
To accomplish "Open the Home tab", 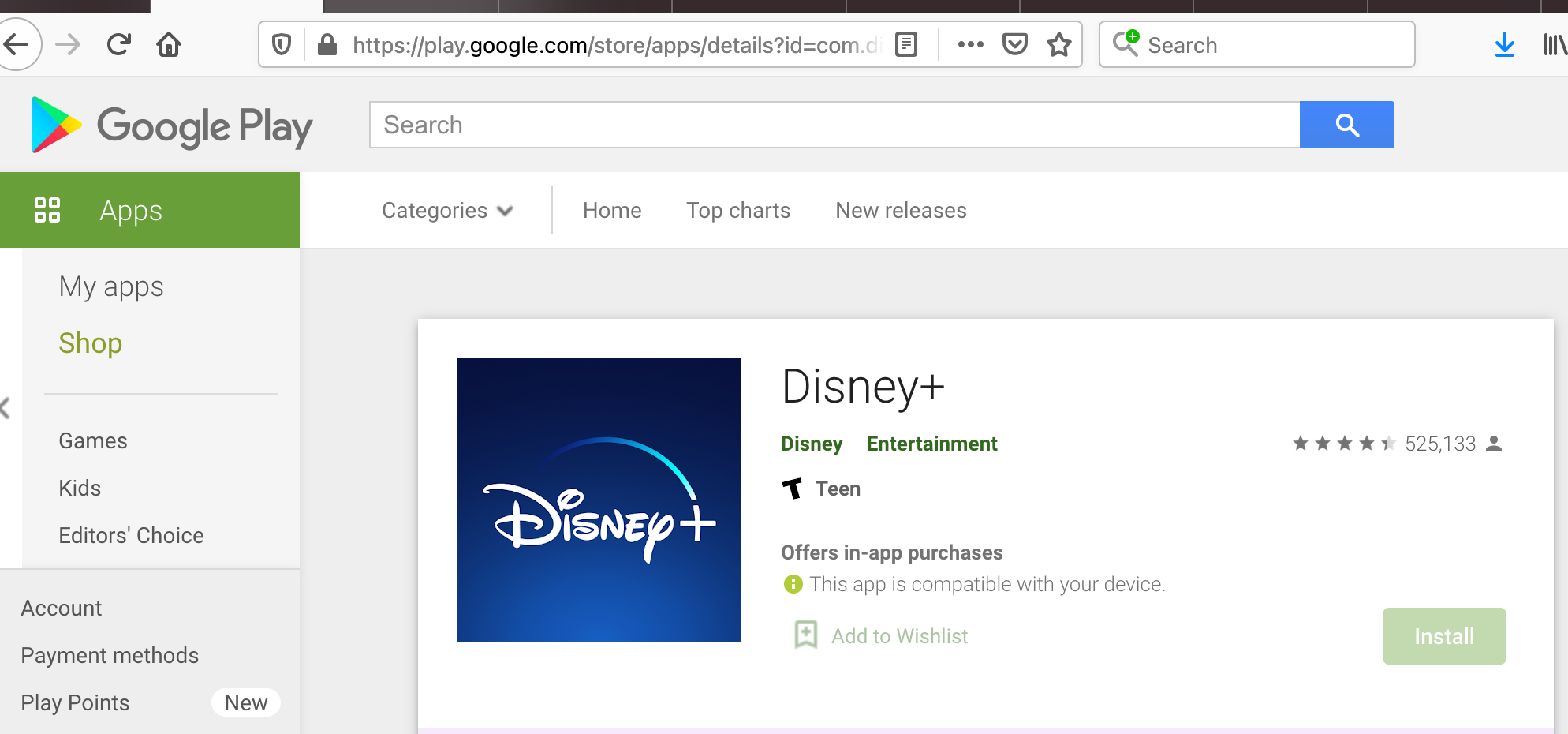I will point(612,211).
